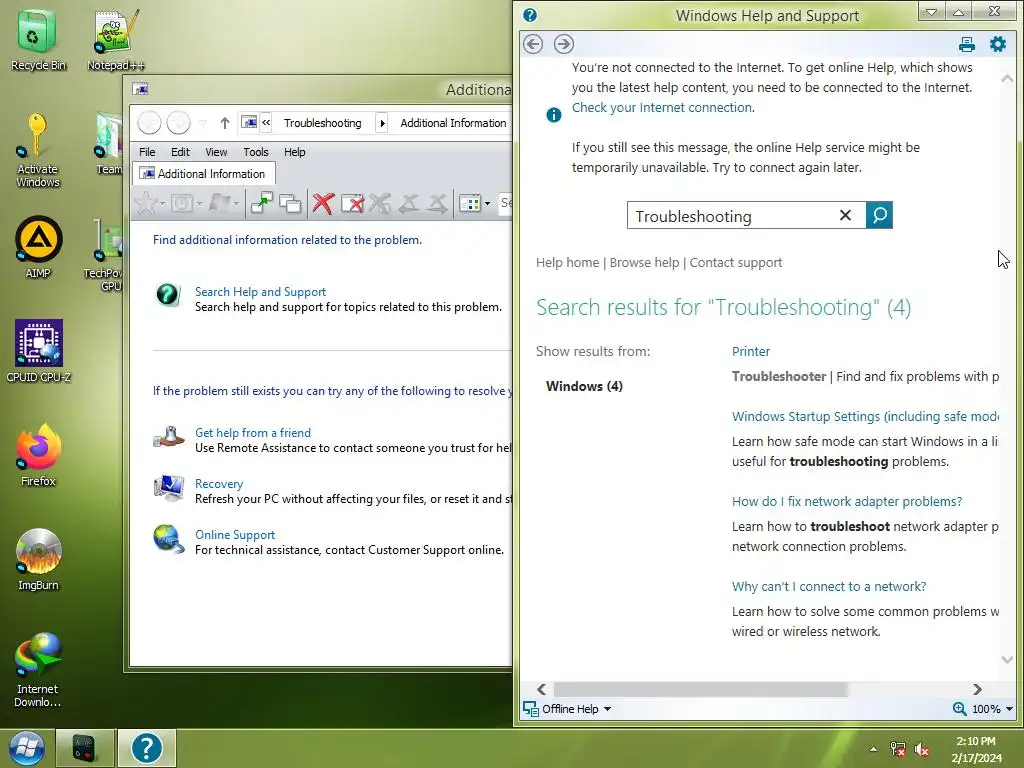Open the Contact support link
This screenshot has height=768, width=1024.
[736, 263]
